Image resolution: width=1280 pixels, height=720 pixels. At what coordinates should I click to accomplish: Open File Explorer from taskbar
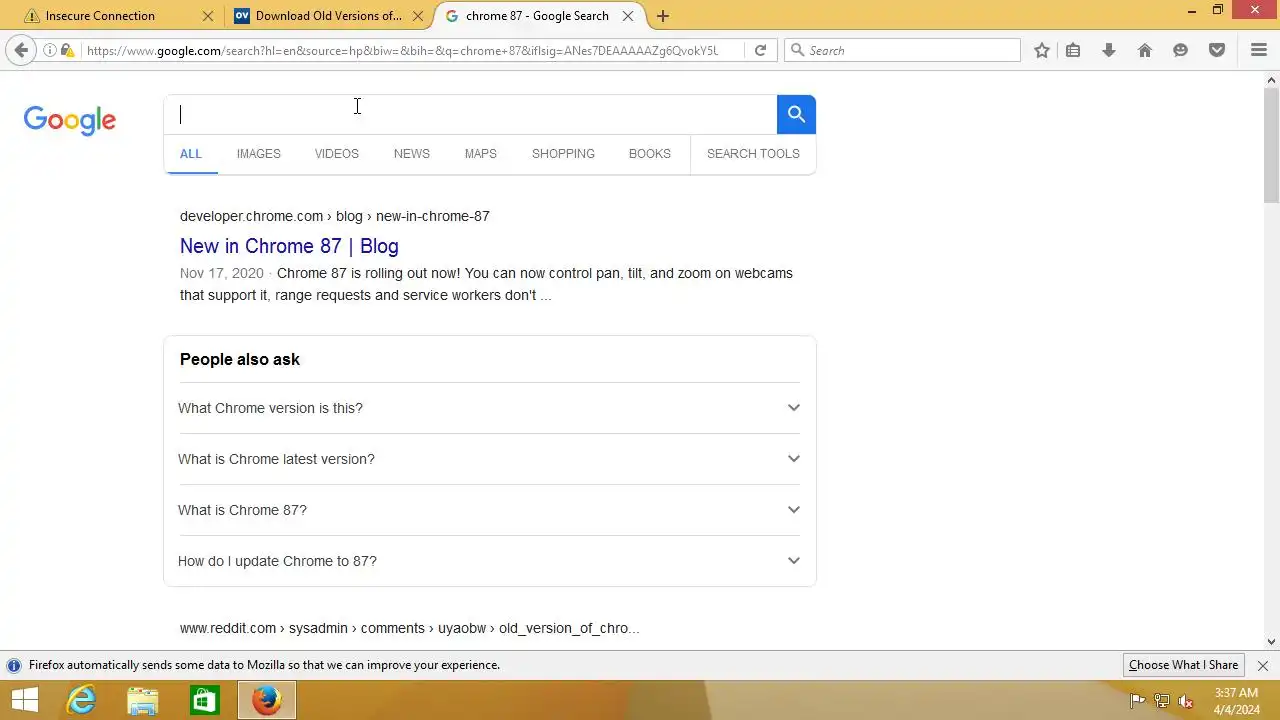(143, 700)
